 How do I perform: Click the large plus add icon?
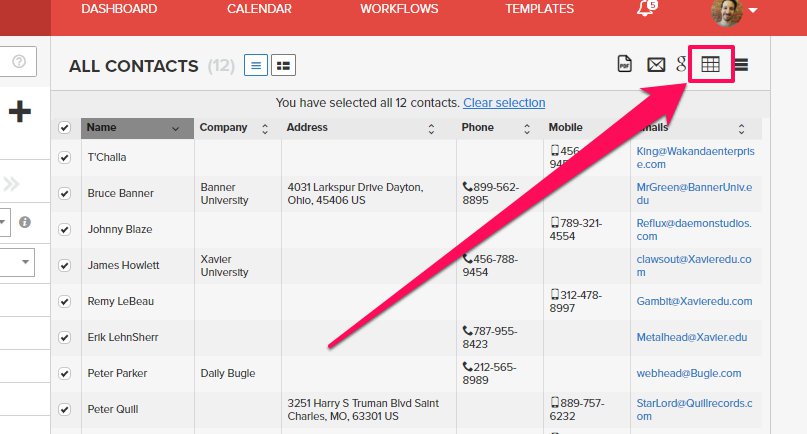[19, 112]
